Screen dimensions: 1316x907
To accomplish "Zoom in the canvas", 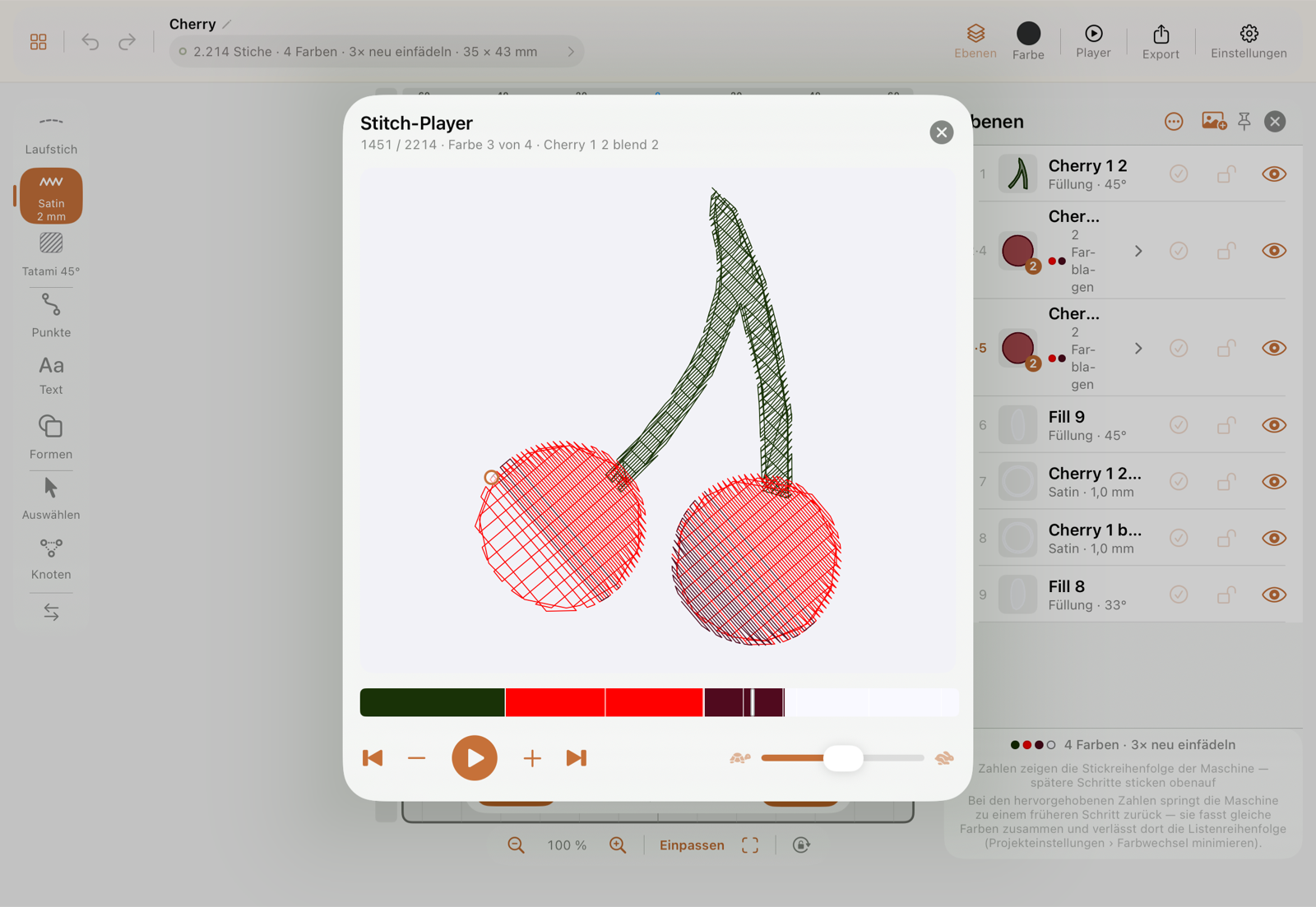I will 618,845.
